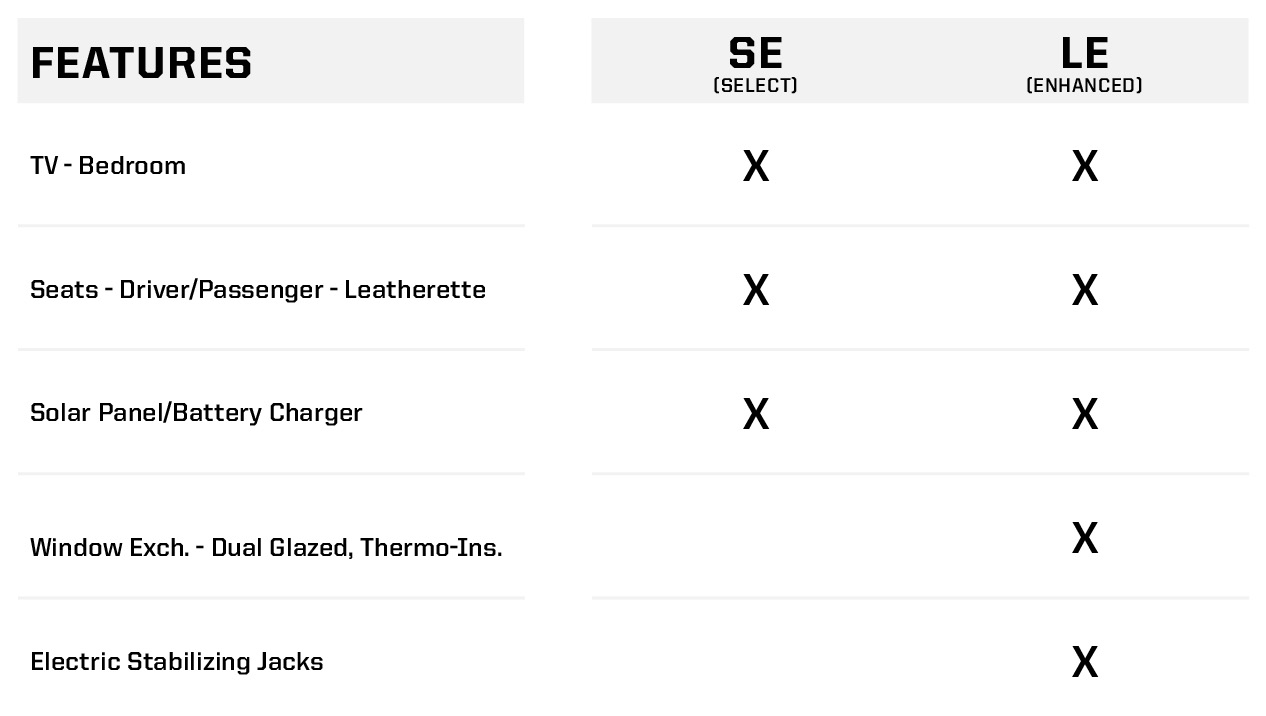Click the empty SE cell for Electric Stabilizing Jacks
Viewport: 1266px width, 716px height.
pos(756,662)
